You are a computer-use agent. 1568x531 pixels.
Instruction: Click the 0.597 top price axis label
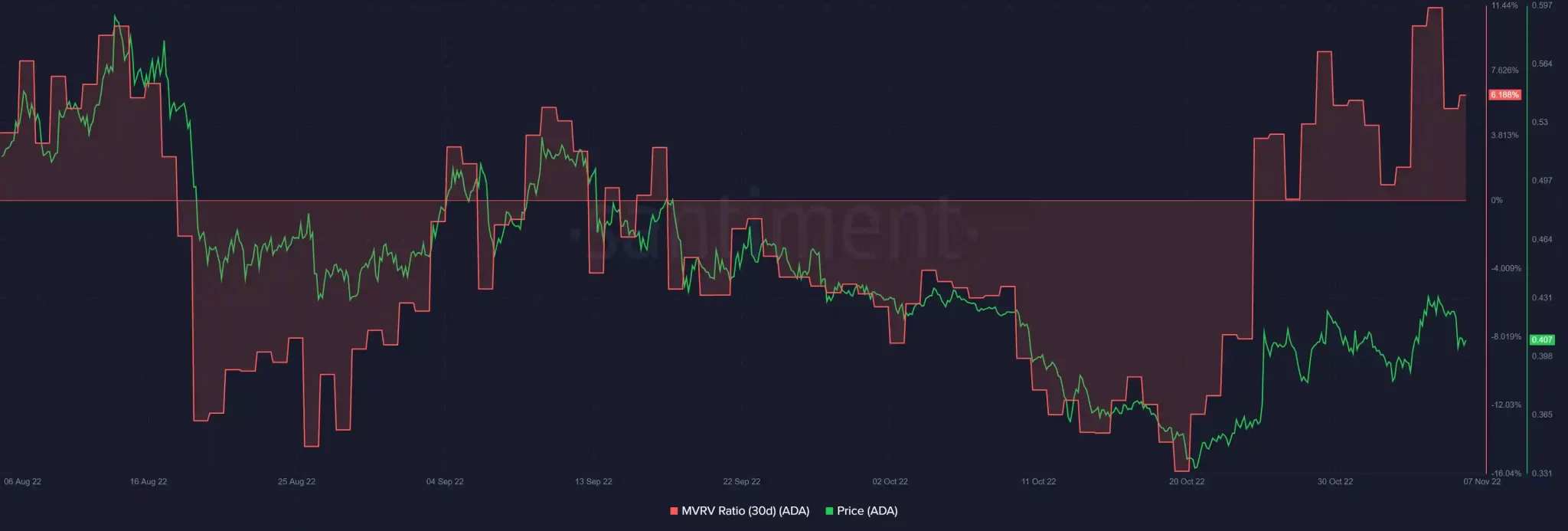click(1542, 6)
